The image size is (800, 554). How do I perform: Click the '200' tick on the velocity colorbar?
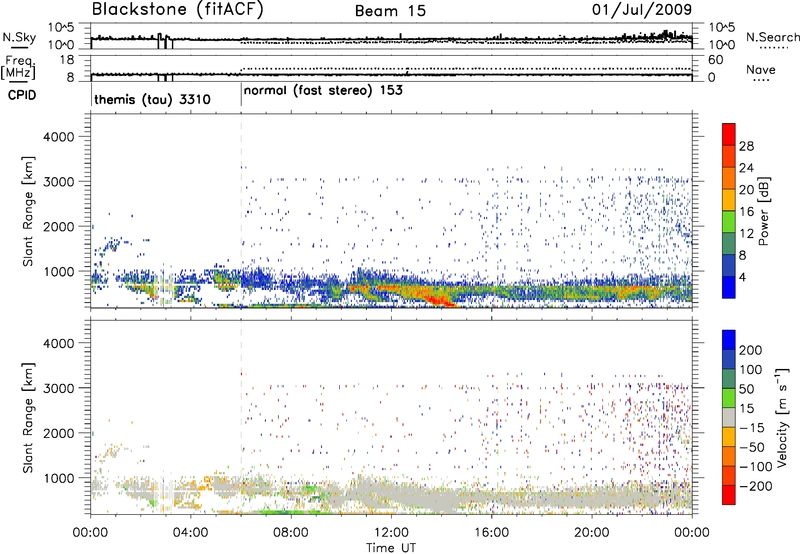(751, 350)
